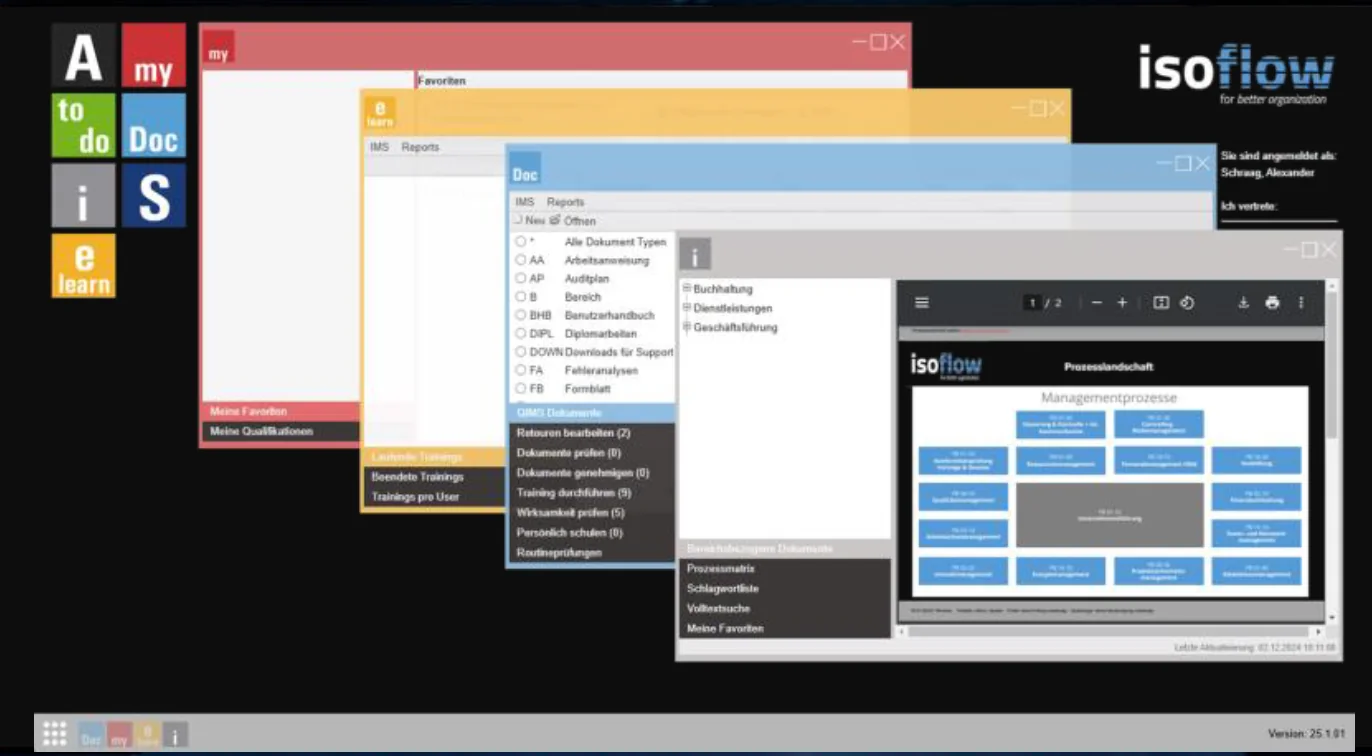1372x756 pixels.
Task: Select the FA Fehleranalysen radio button
Action: coord(521,370)
